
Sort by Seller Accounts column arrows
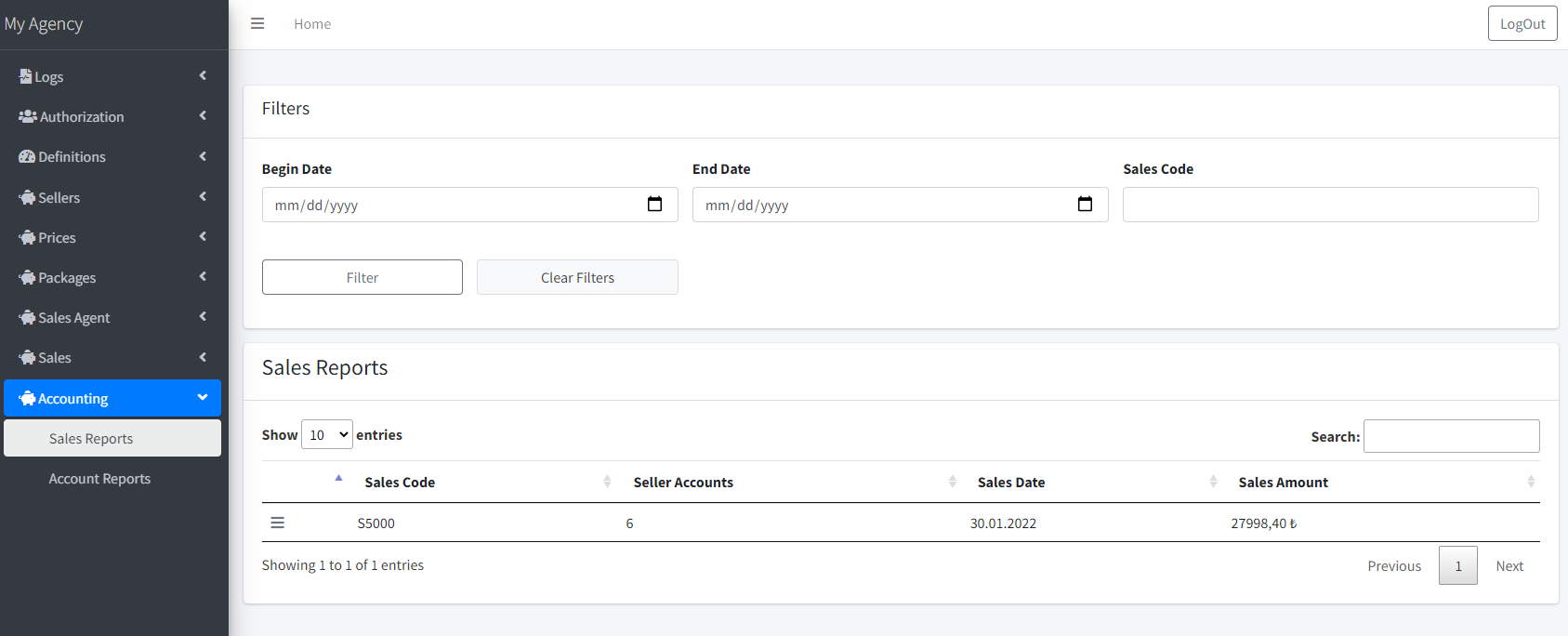click(952, 482)
